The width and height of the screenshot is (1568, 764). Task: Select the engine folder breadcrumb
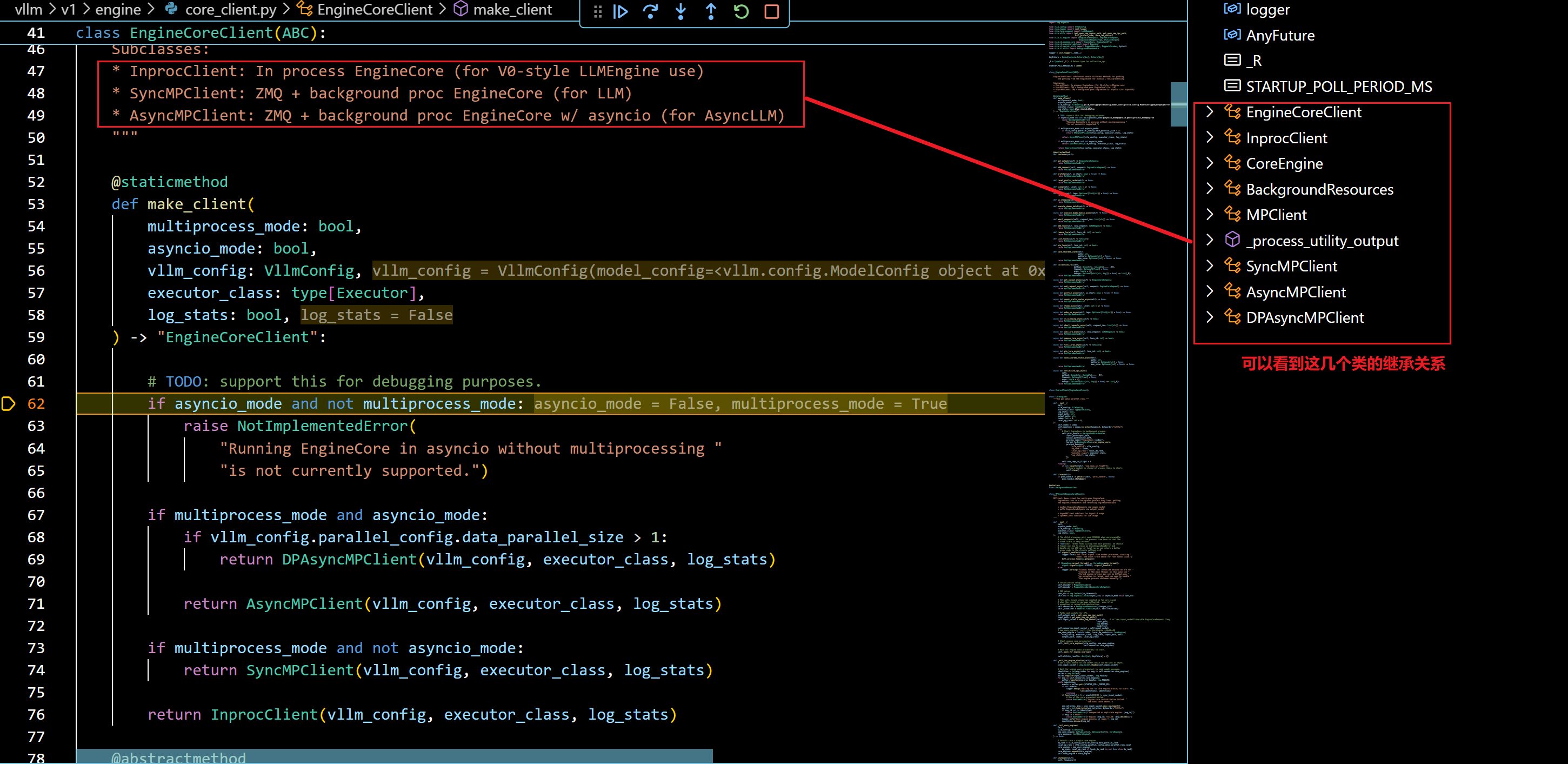point(117,9)
